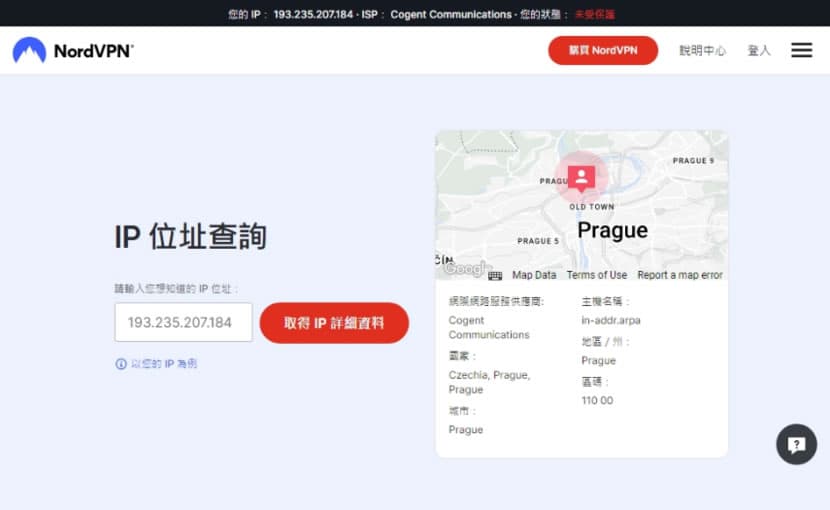
Task: Click the Google logo on the map
Action: (x=465, y=269)
